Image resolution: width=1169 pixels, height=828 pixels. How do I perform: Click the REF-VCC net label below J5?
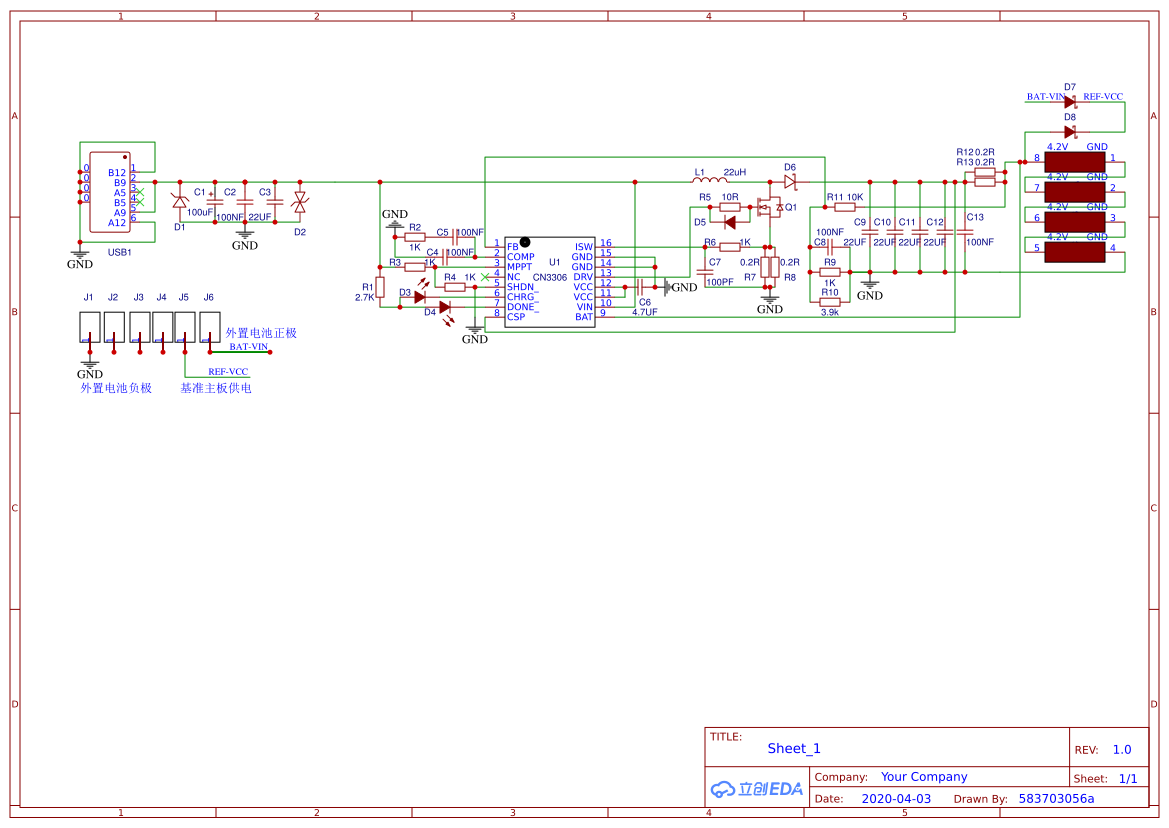click(228, 371)
